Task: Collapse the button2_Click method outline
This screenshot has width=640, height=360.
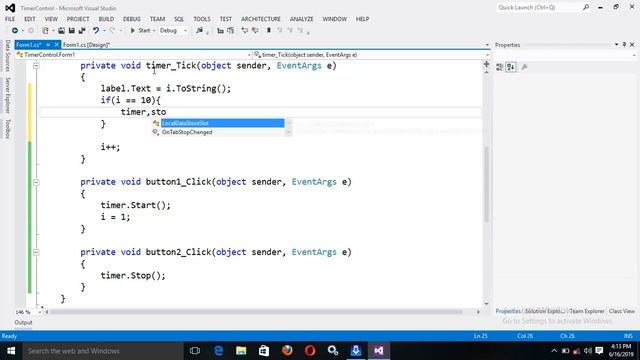Action: click(36, 252)
